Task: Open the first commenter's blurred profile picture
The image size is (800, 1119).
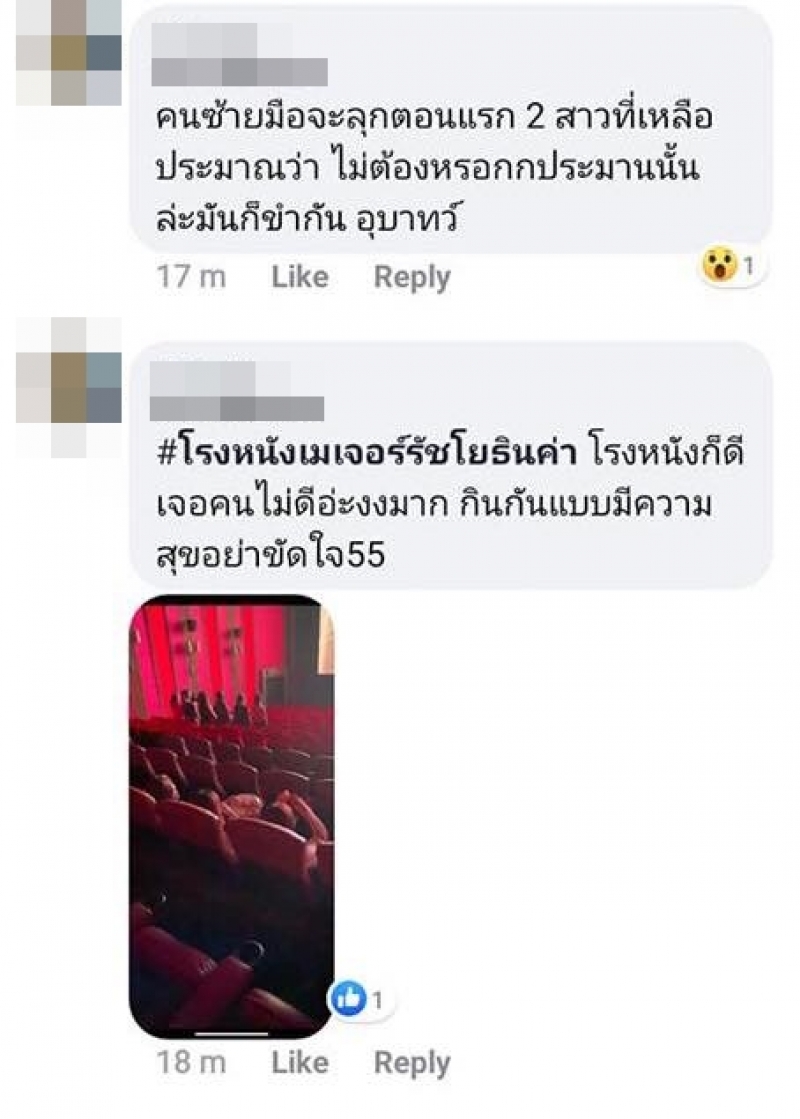Action: (69, 53)
